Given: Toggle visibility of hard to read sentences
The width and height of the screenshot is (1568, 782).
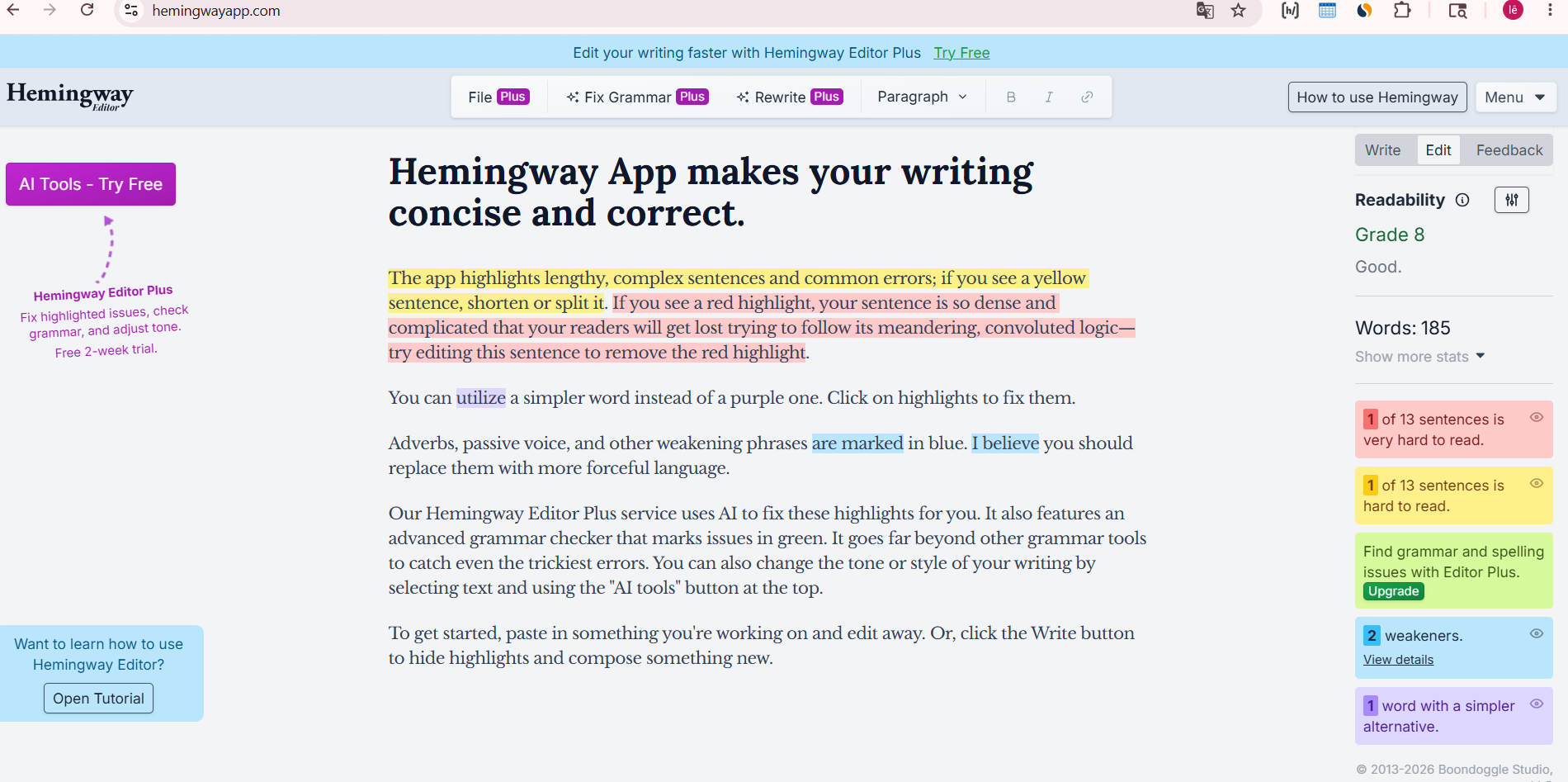Looking at the screenshot, I should click(x=1537, y=483).
